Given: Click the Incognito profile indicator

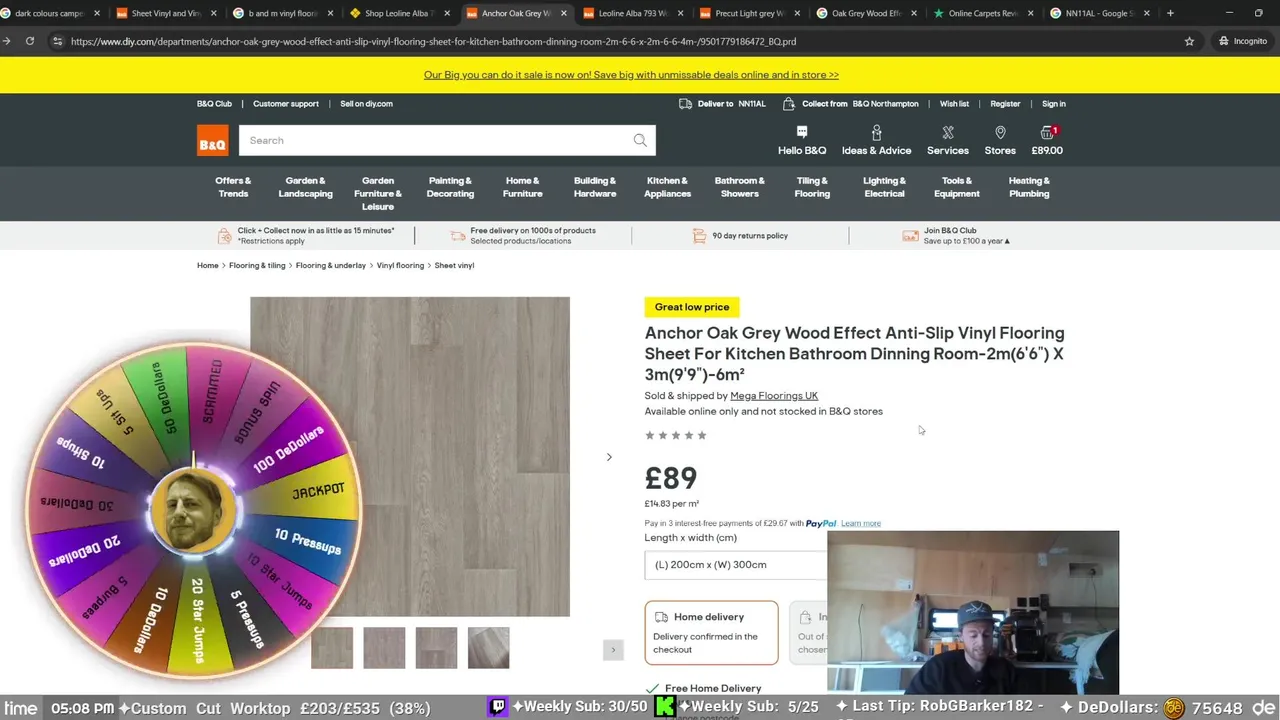Looking at the screenshot, I should click(x=1243, y=41).
